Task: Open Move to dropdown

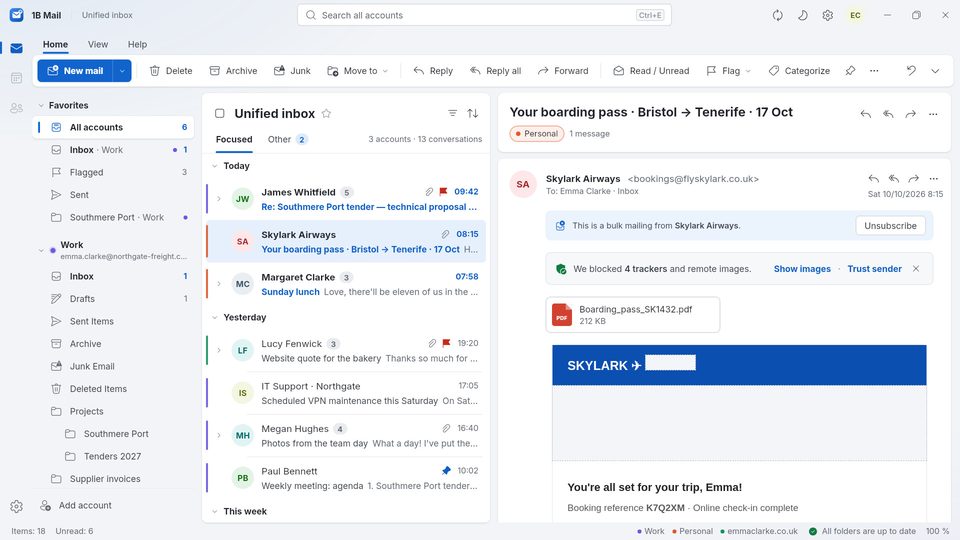Action: [x=358, y=71]
